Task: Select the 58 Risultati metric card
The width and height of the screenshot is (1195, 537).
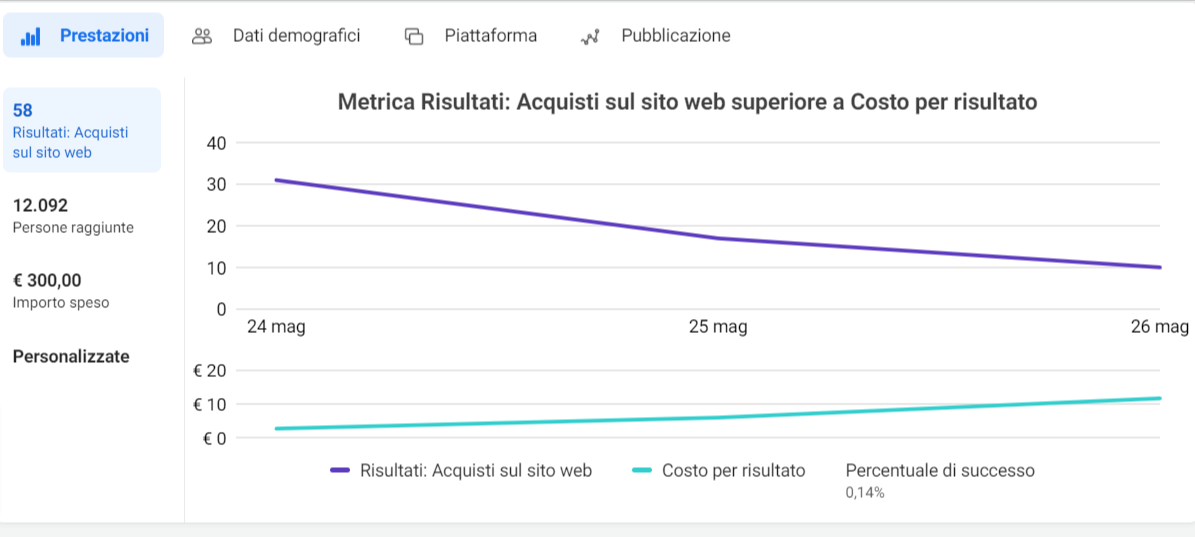Action: click(81, 131)
